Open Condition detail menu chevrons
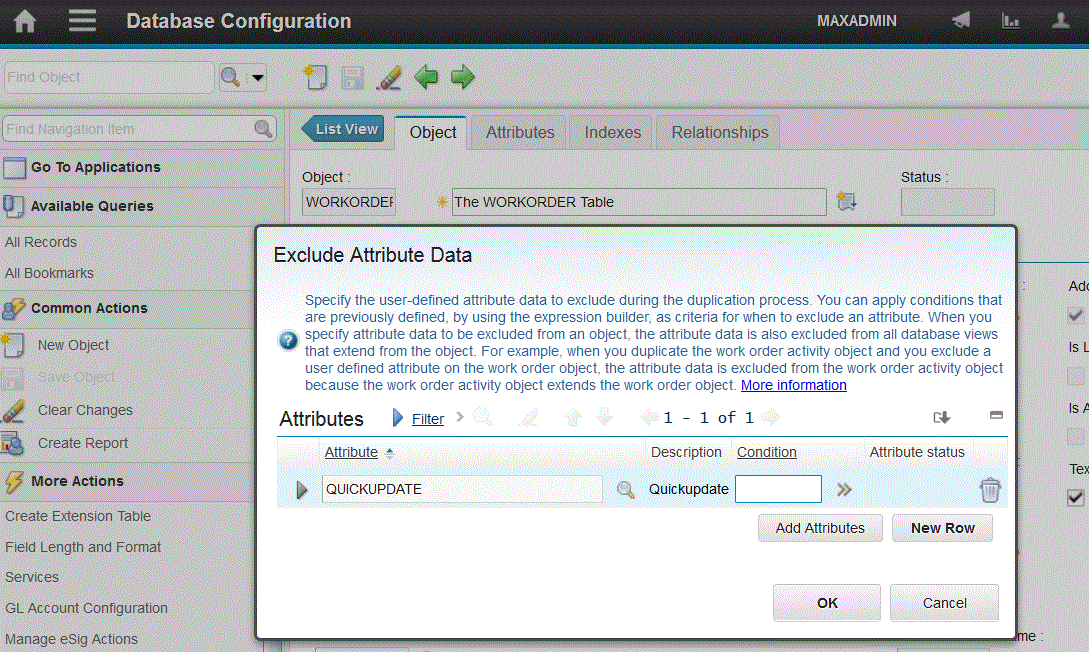The width and height of the screenshot is (1089, 652). click(845, 489)
